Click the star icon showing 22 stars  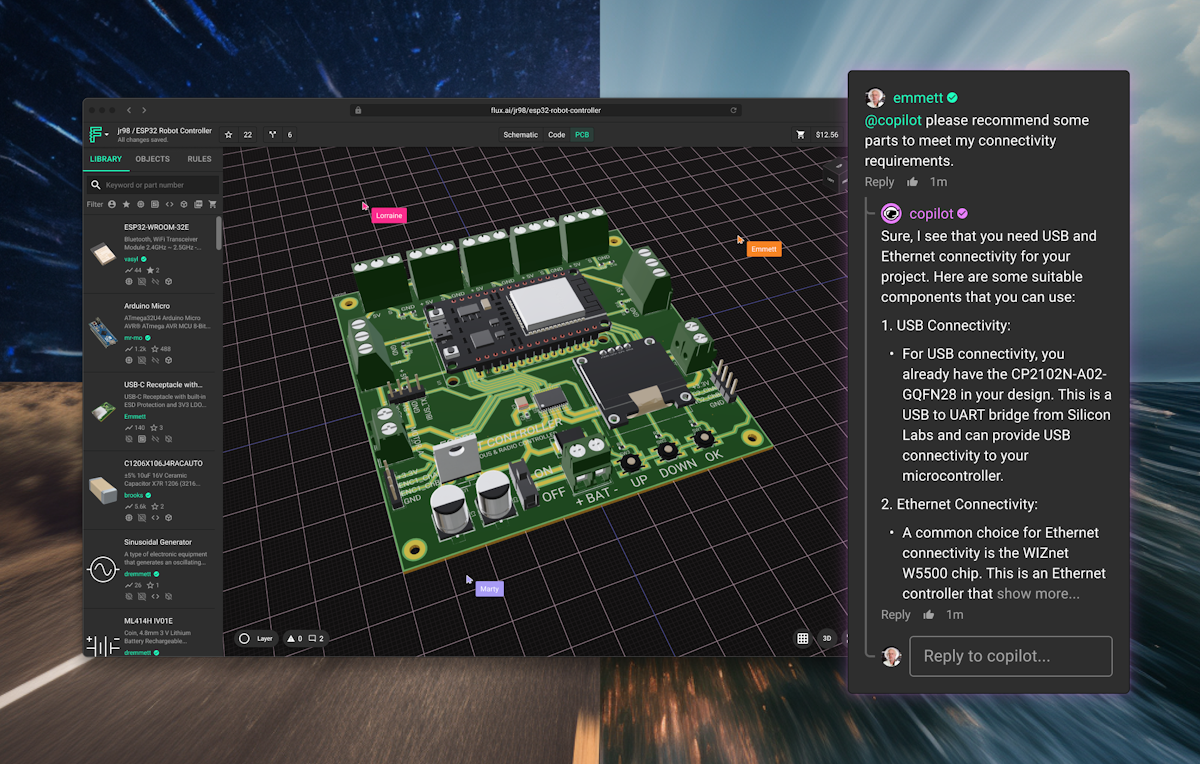(x=238, y=134)
